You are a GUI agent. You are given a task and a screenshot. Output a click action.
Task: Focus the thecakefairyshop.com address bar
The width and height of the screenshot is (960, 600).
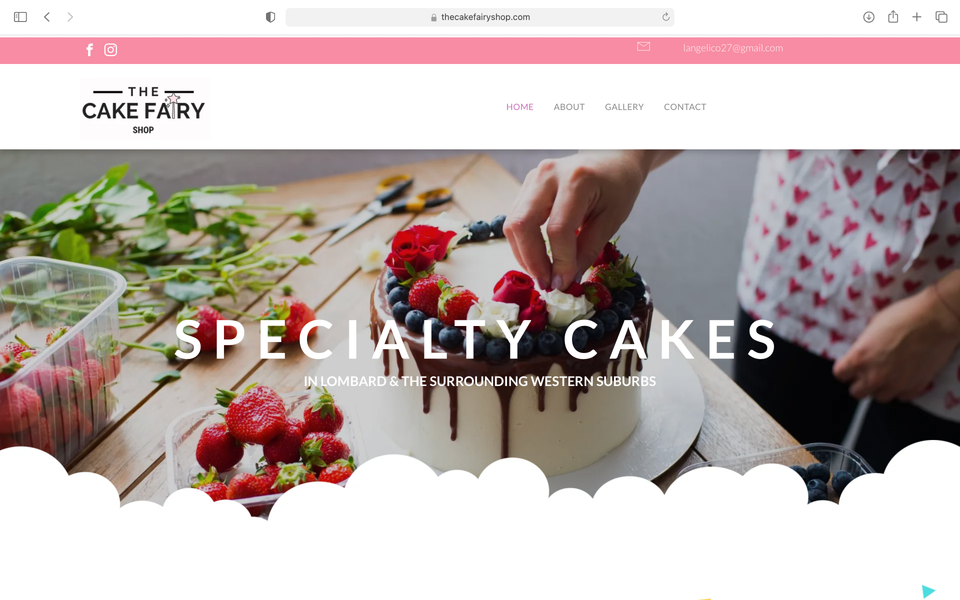point(480,17)
